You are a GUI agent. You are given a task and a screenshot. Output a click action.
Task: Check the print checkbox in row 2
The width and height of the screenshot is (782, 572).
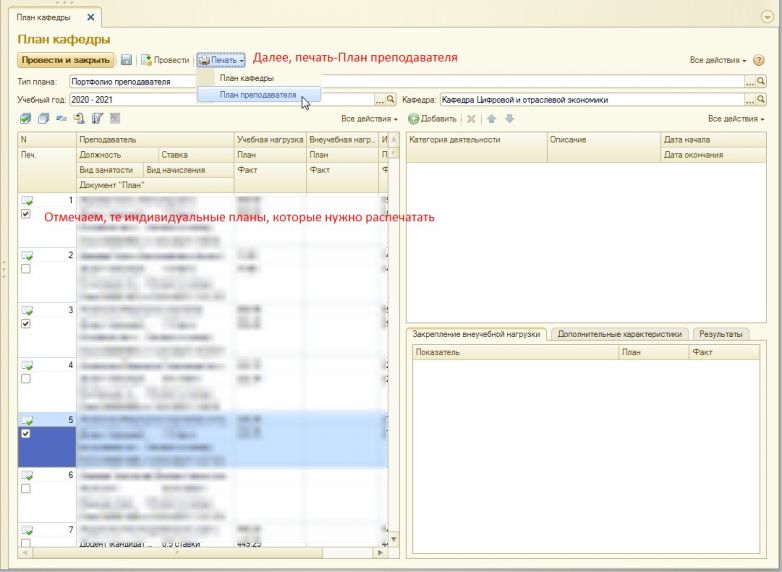[x=26, y=269]
